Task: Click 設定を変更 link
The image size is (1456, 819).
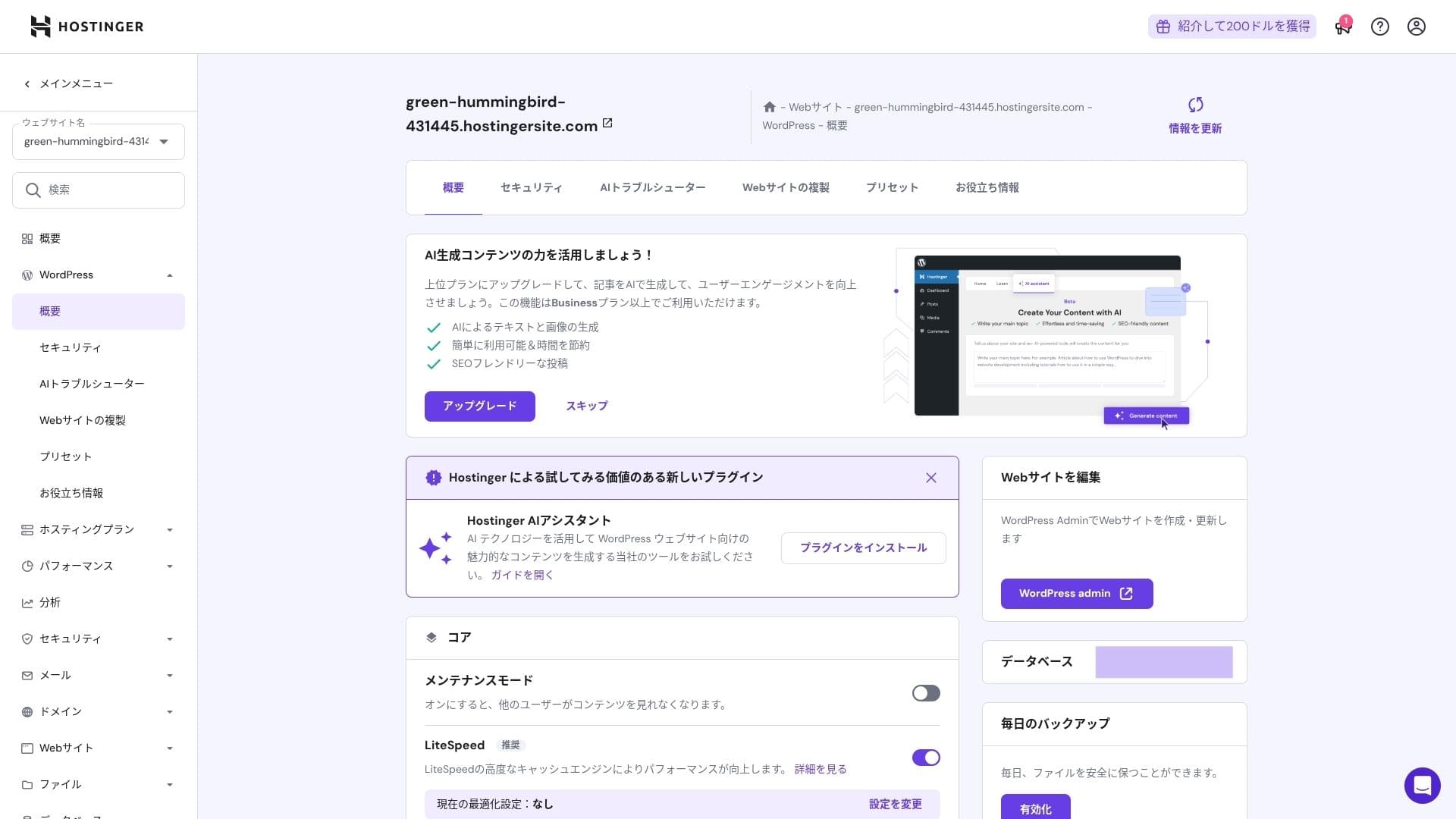Action: pos(896,805)
